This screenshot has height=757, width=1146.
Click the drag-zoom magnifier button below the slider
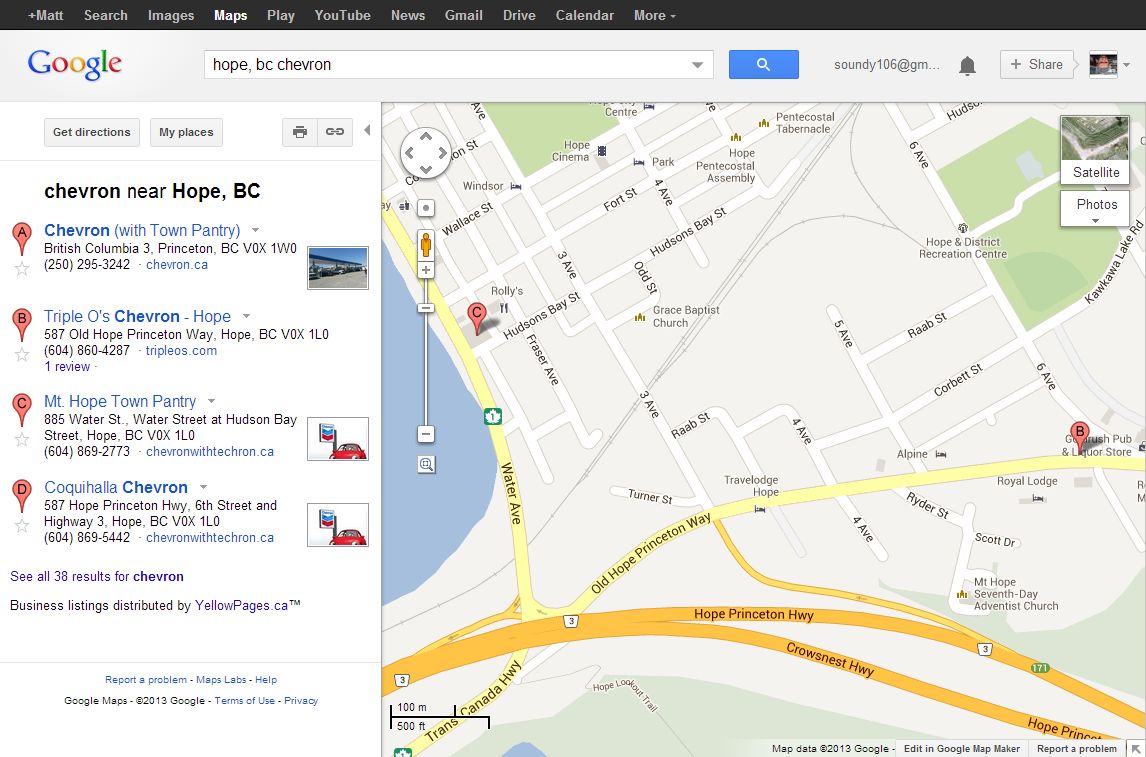pos(426,464)
